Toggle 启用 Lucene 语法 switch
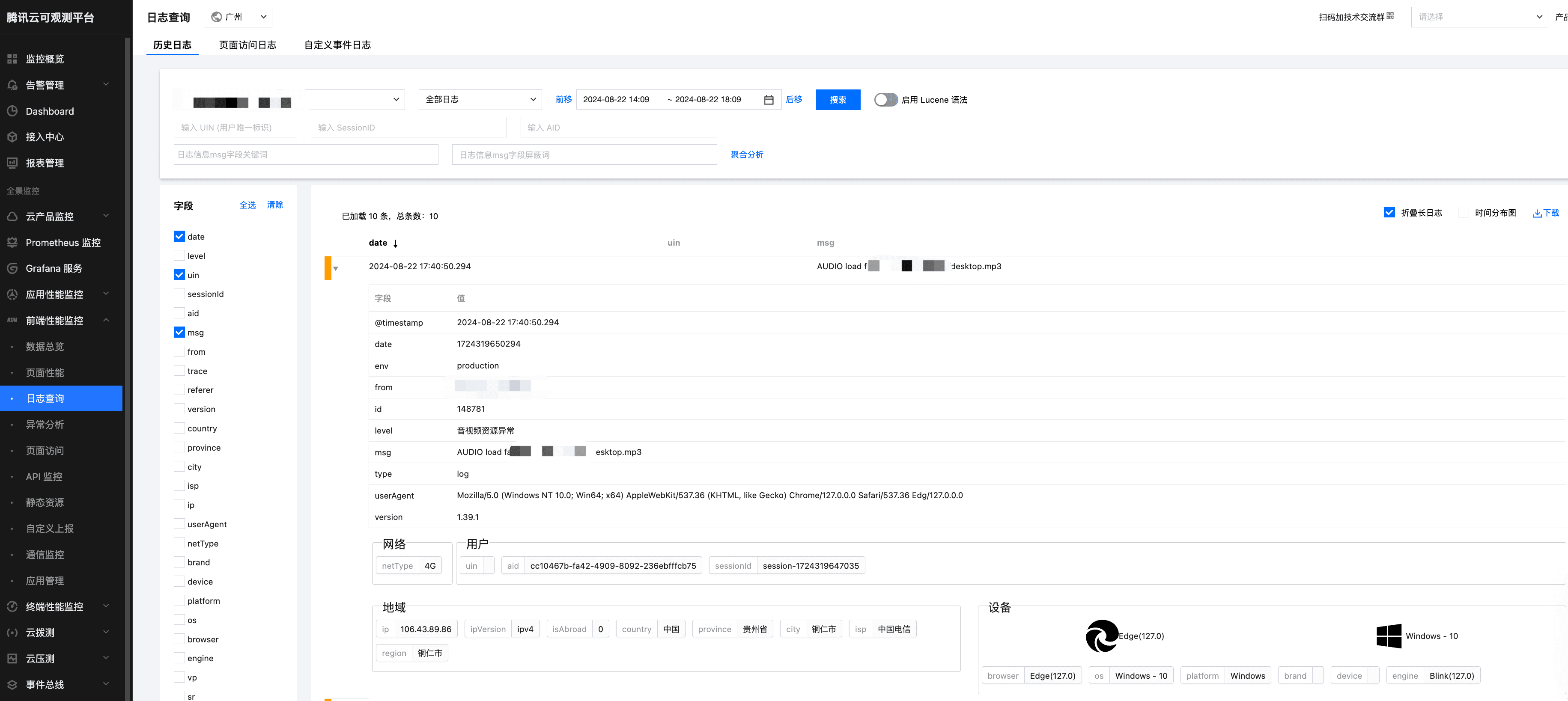Viewport: 1568px width, 701px height. click(x=885, y=99)
